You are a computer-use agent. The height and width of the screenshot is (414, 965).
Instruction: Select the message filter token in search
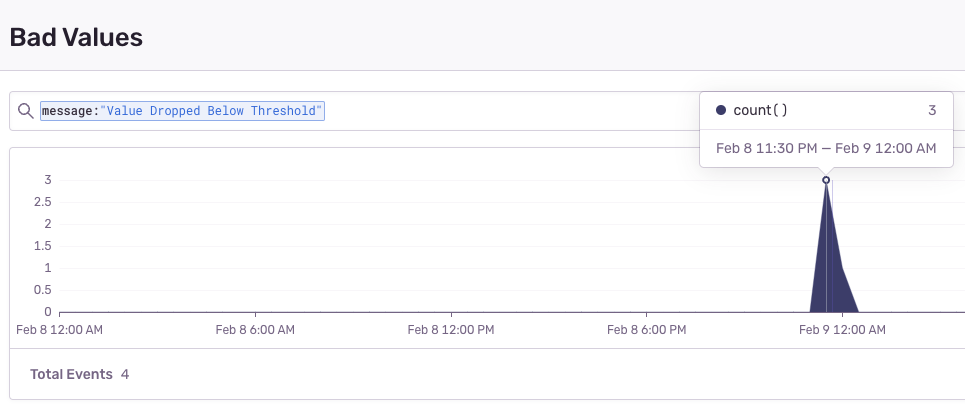182,111
